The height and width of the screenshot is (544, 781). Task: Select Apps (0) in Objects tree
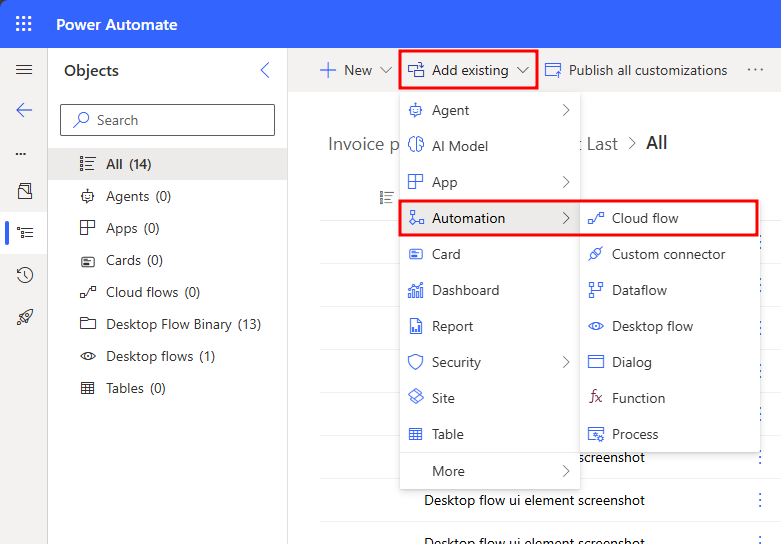point(167,228)
